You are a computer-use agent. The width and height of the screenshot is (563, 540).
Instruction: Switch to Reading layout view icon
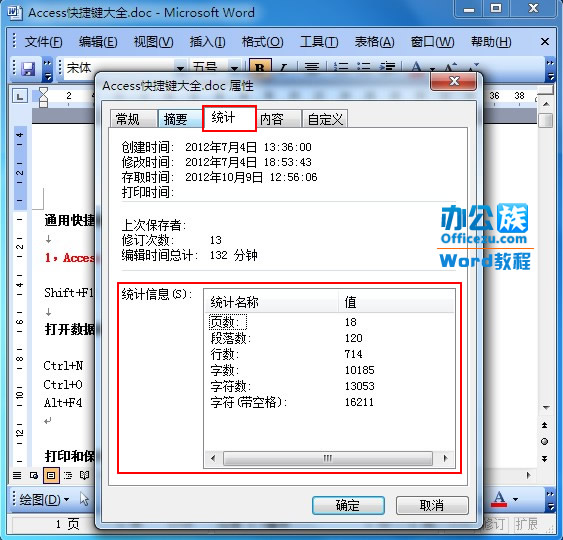84,476
